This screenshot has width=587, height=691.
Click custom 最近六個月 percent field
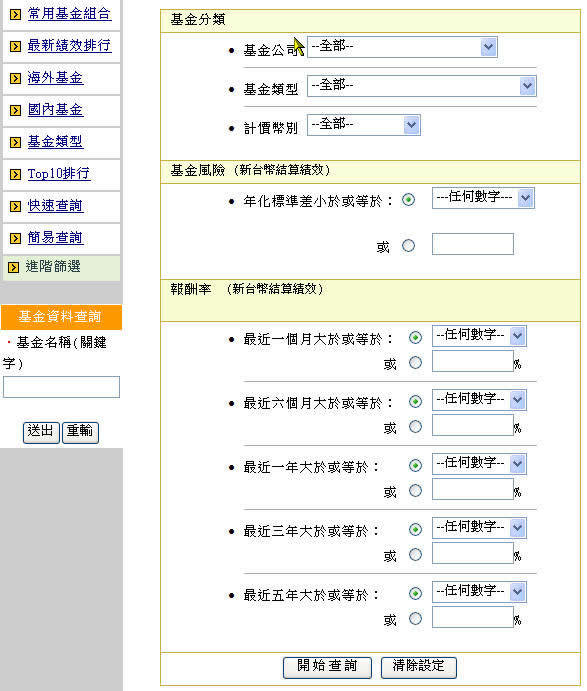click(x=472, y=425)
